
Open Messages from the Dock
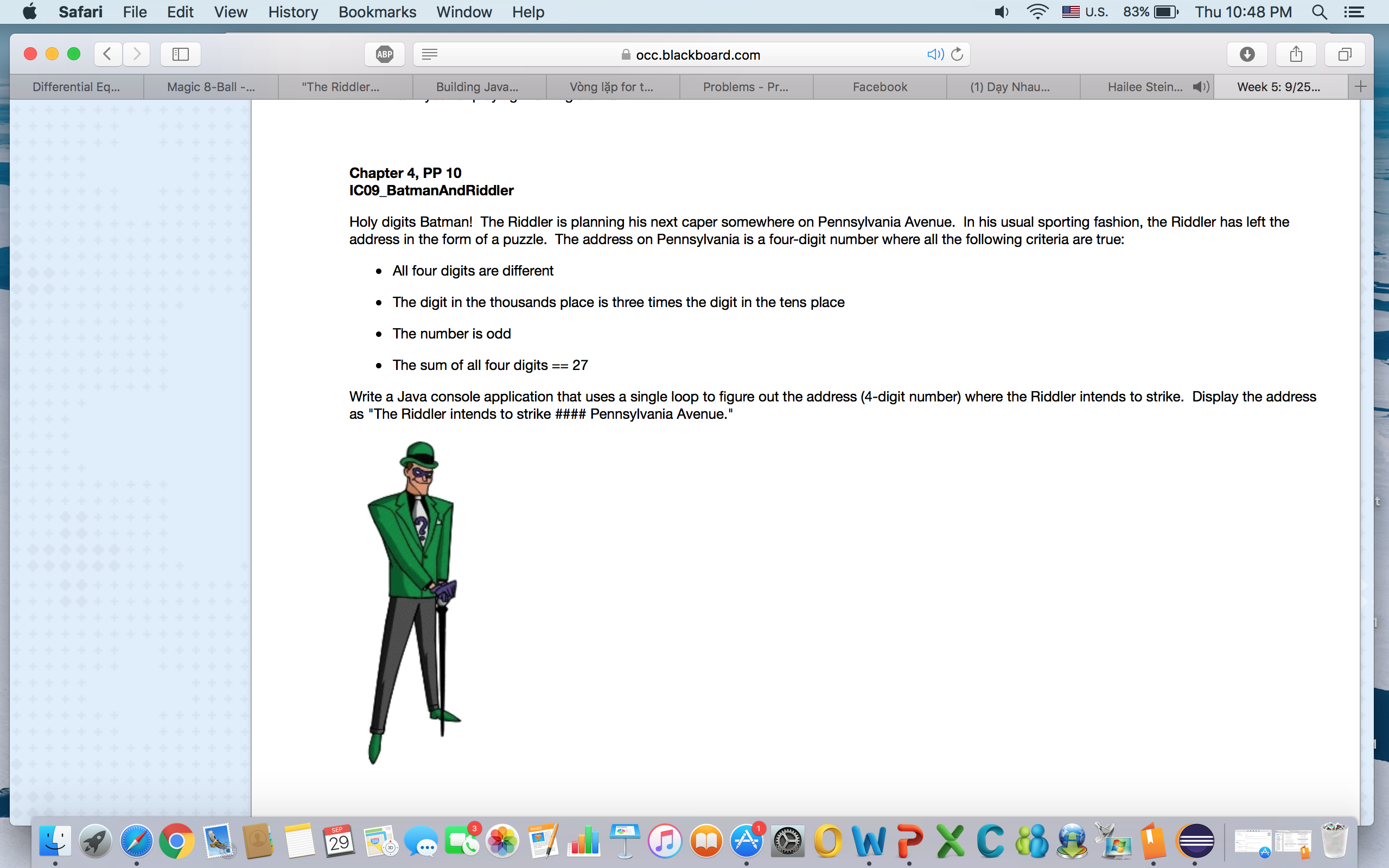(x=420, y=842)
